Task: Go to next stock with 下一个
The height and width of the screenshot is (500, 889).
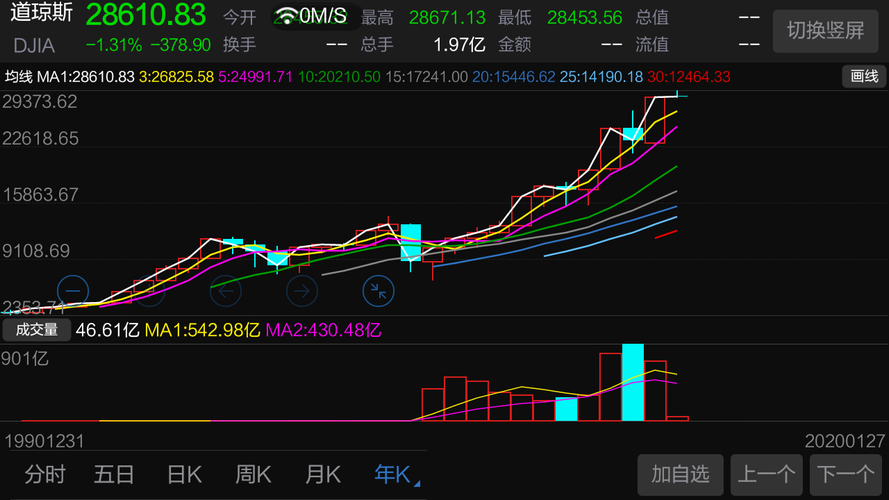Action: click(846, 474)
